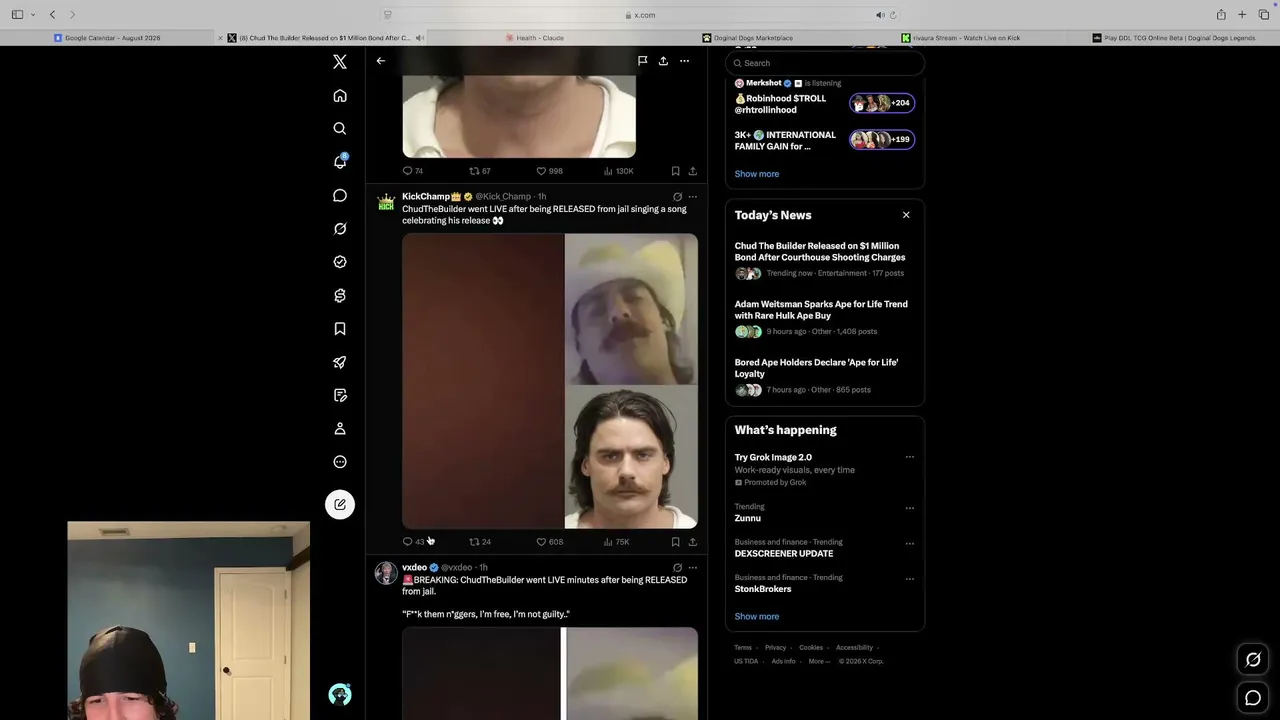Viewport: 1280px width, 720px height.
Task: Open options for DEXSCREENER UPDATE trend
Action: (909, 544)
